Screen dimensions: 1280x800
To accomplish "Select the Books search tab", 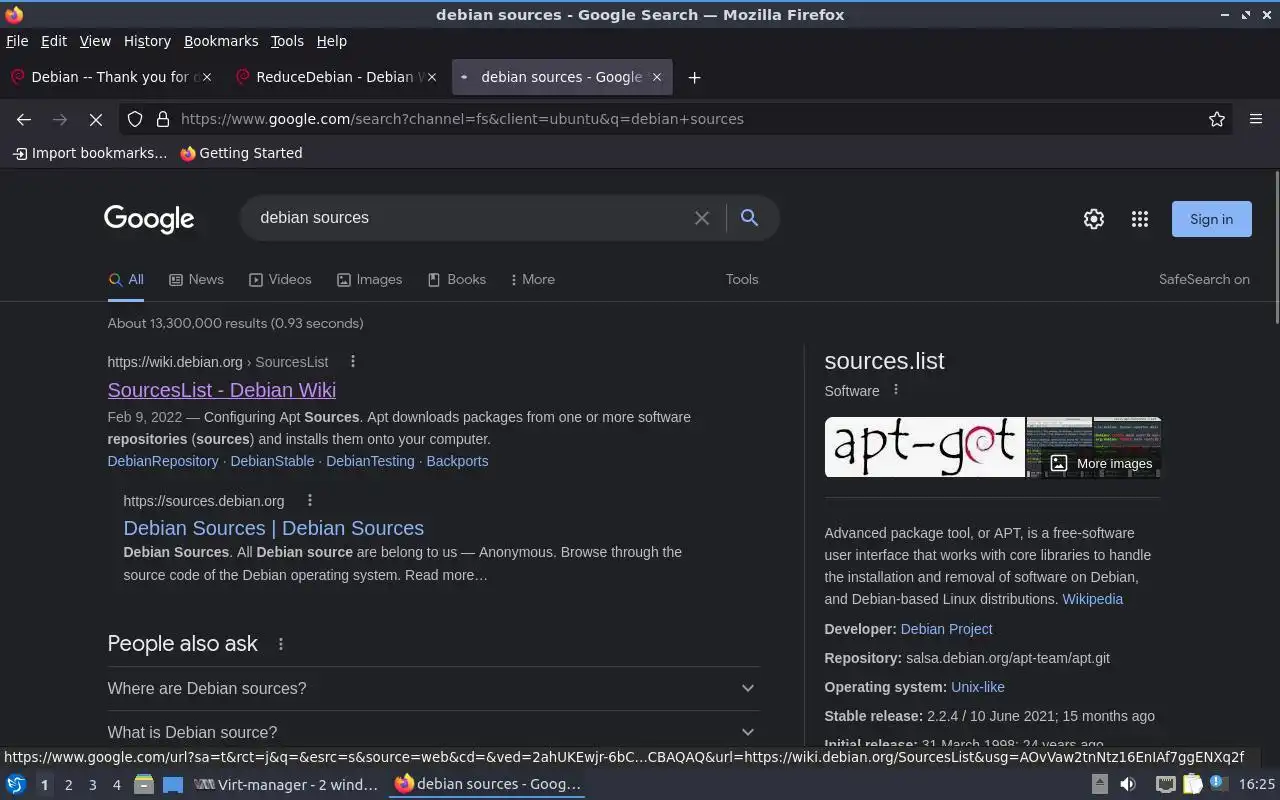I will [x=456, y=280].
